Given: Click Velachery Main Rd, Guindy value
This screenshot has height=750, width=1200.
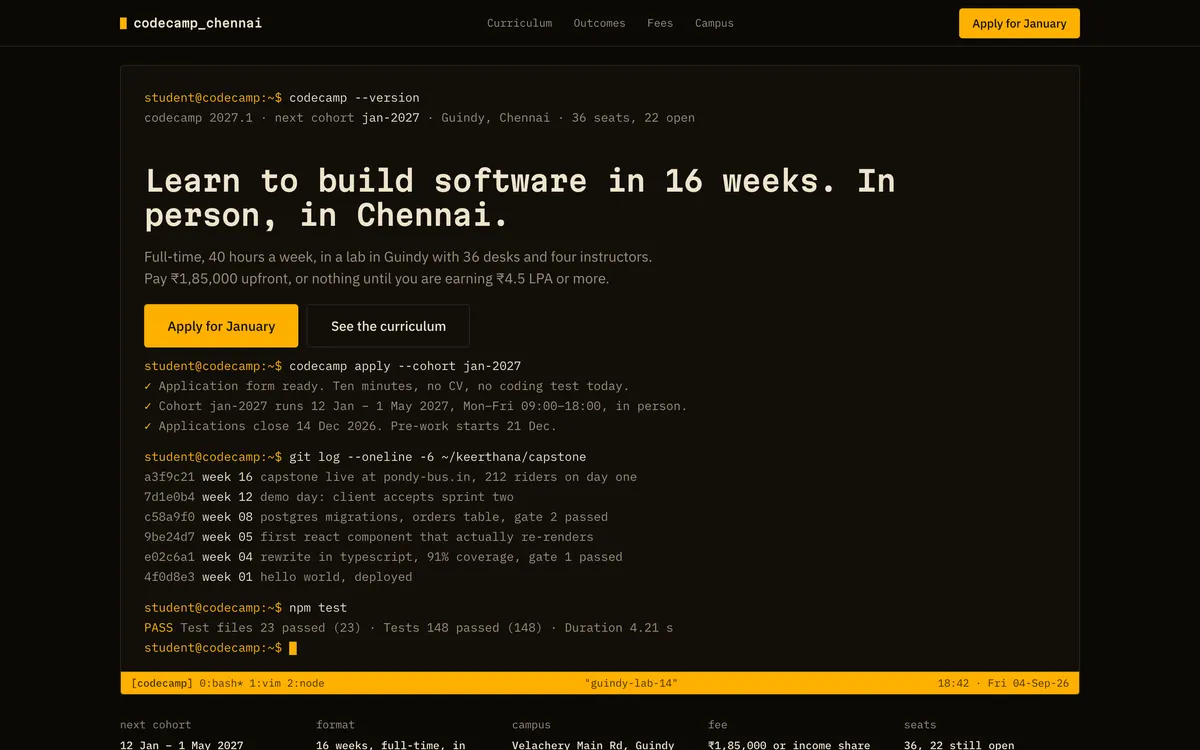Looking at the screenshot, I should point(593,745).
